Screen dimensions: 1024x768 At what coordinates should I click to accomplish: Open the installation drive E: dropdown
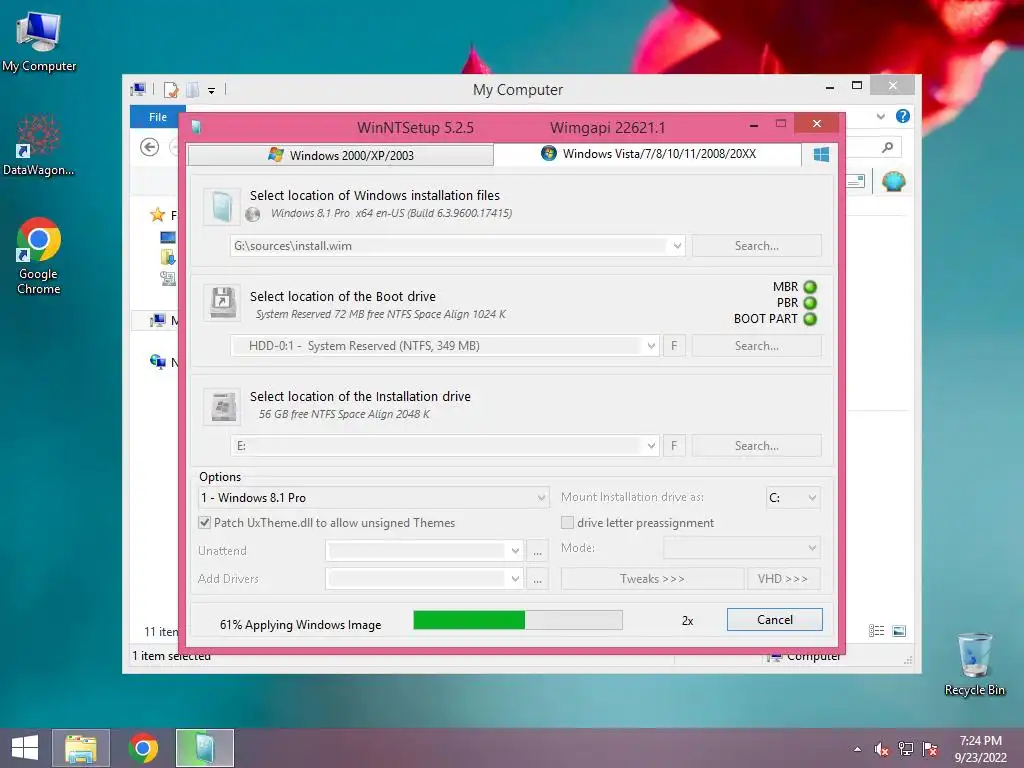[651, 445]
